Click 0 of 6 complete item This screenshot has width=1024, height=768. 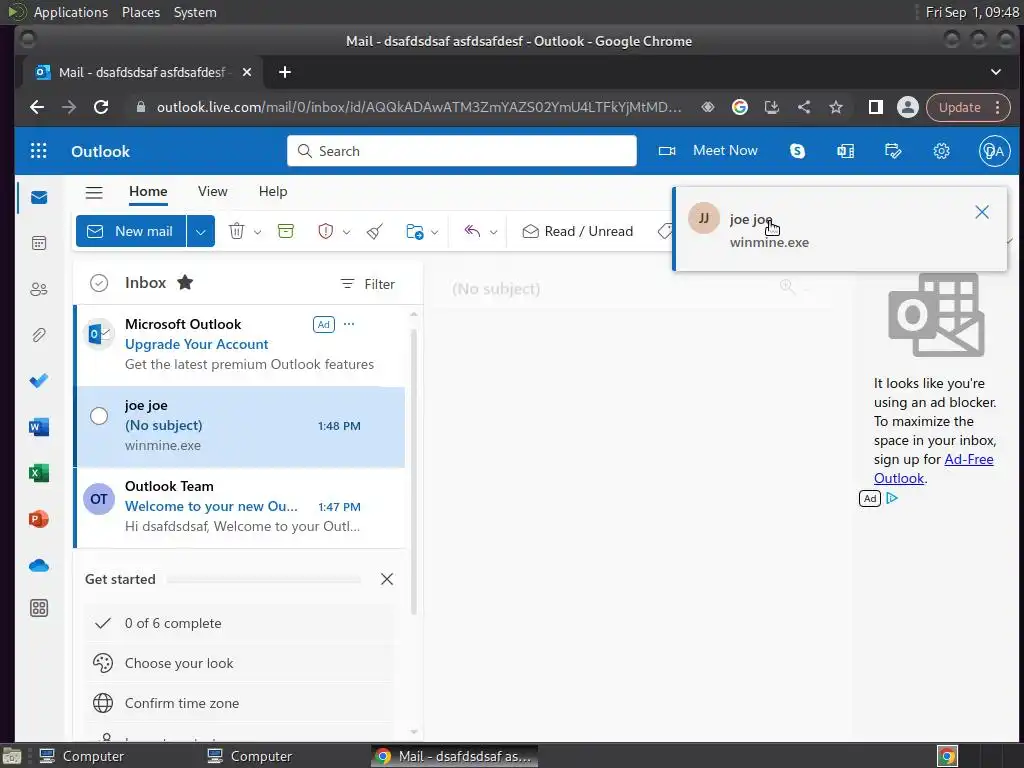(x=240, y=623)
